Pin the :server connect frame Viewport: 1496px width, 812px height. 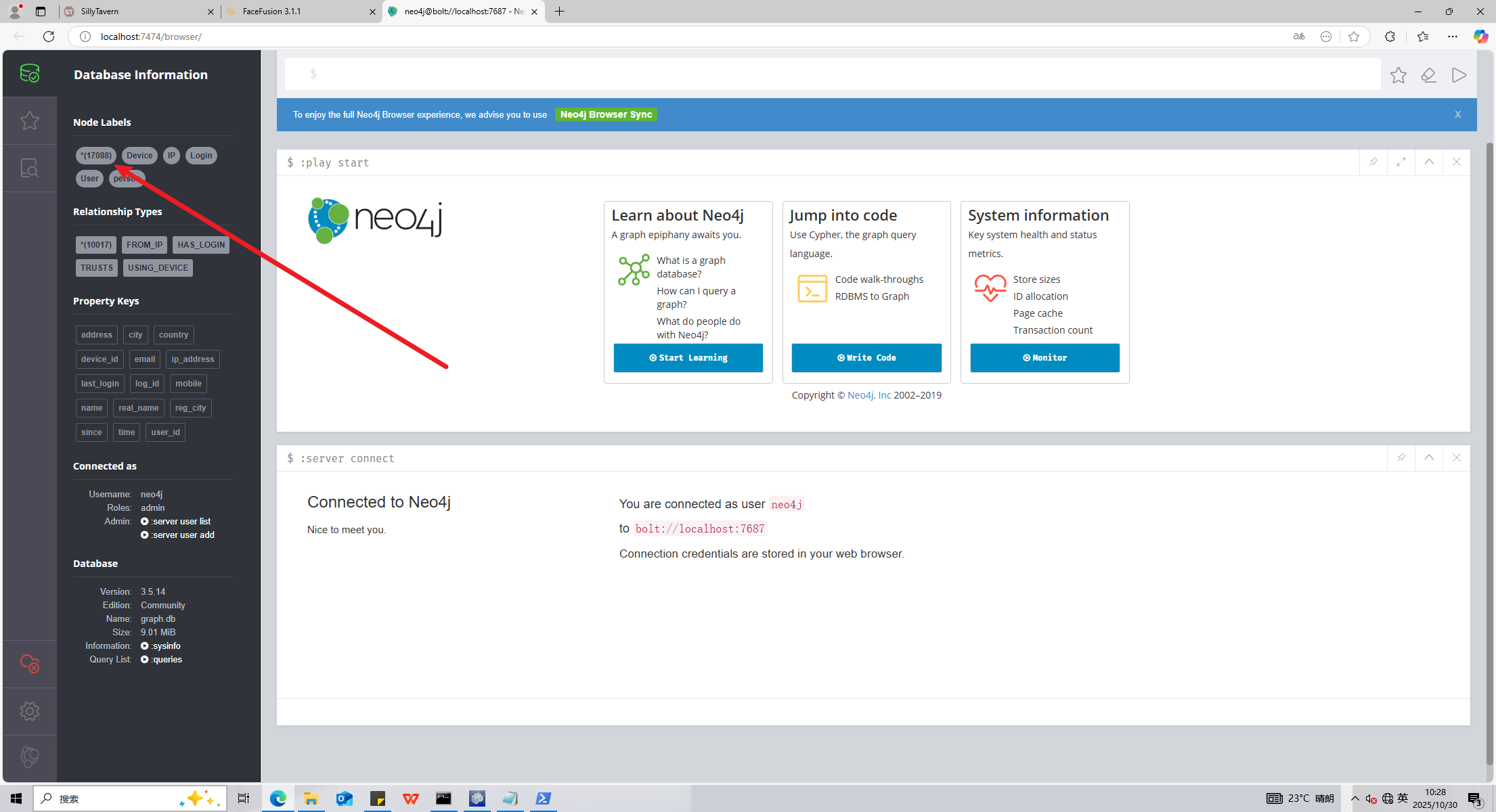coord(1401,458)
